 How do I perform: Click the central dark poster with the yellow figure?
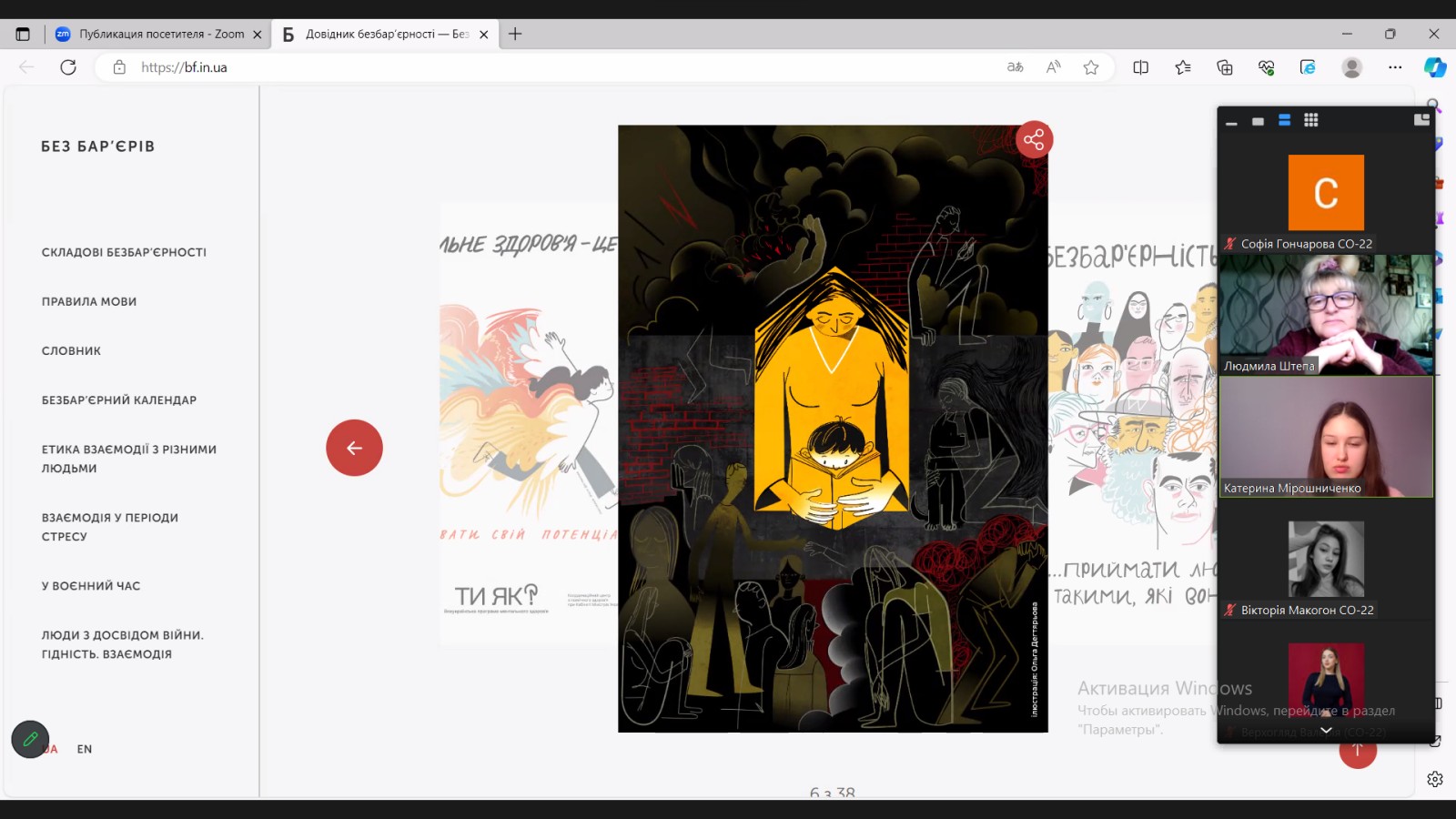click(x=833, y=429)
